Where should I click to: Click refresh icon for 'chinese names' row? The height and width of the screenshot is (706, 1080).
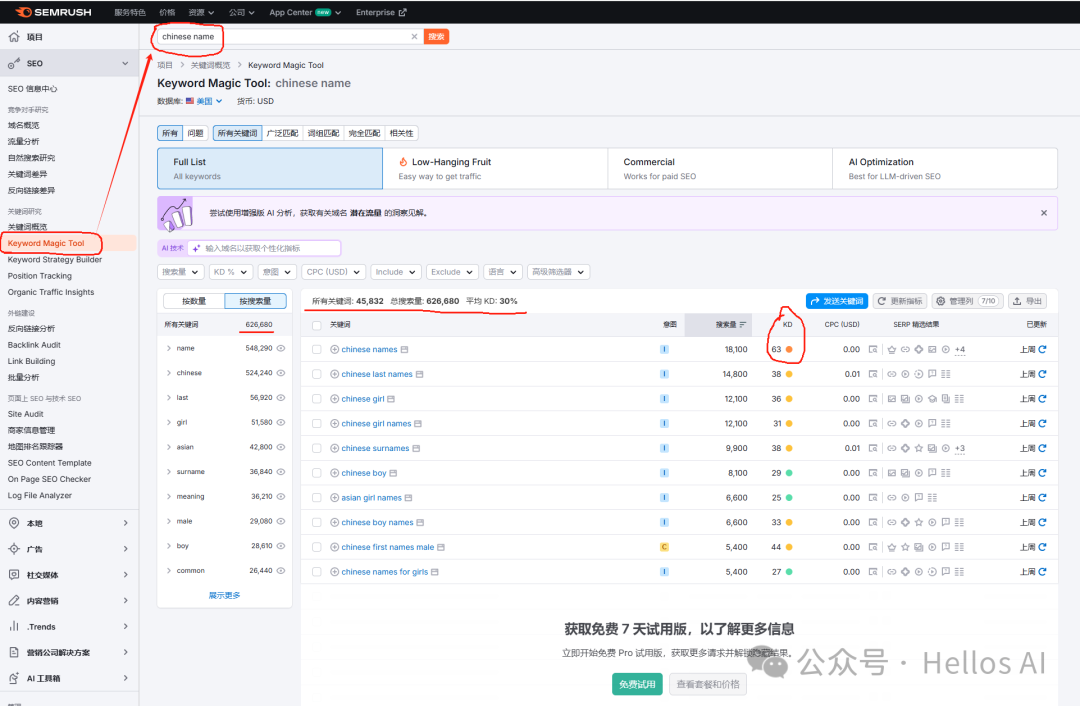click(x=1042, y=350)
